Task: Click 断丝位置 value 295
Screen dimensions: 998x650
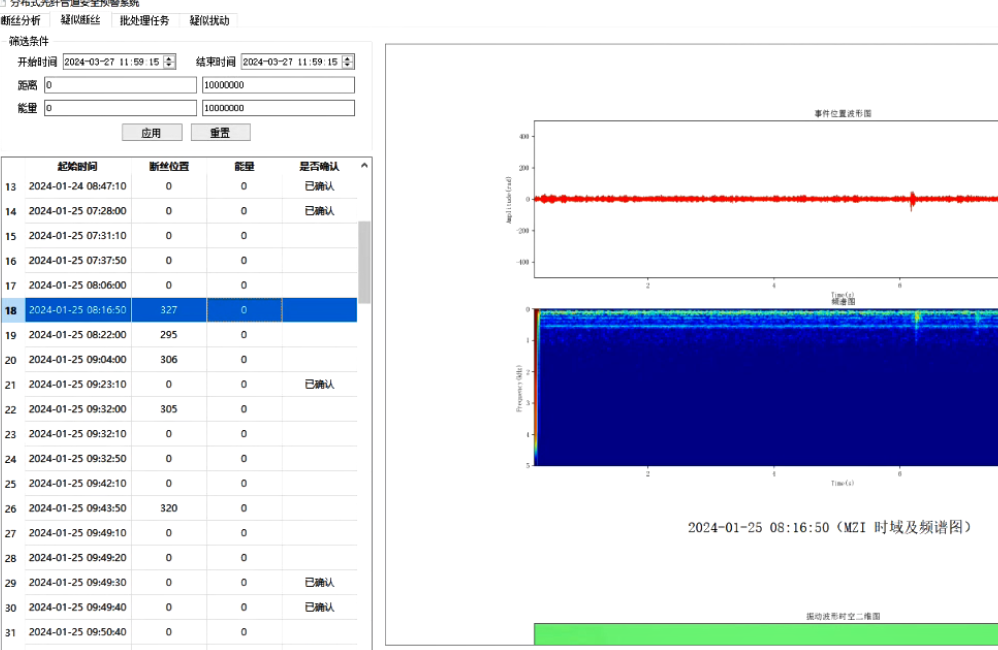Action: click(x=169, y=335)
